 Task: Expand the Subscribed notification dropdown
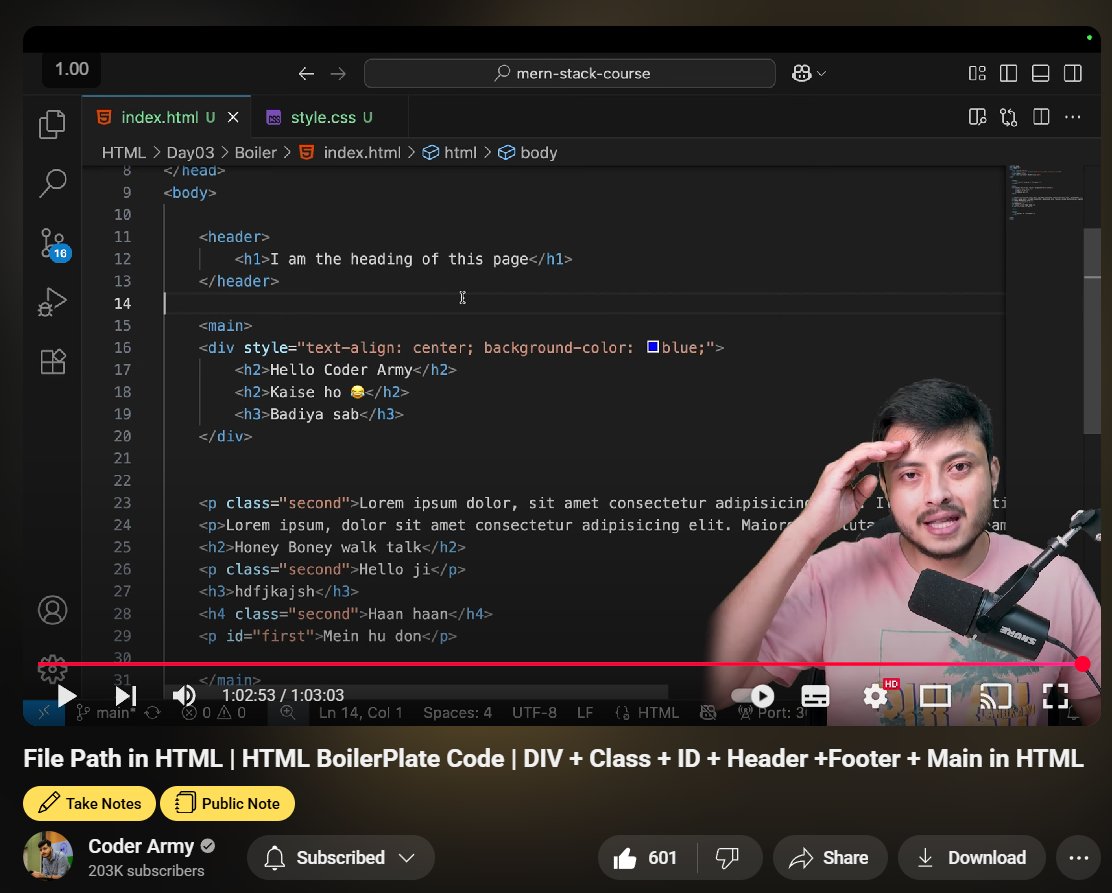pyautogui.click(x=340, y=858)
